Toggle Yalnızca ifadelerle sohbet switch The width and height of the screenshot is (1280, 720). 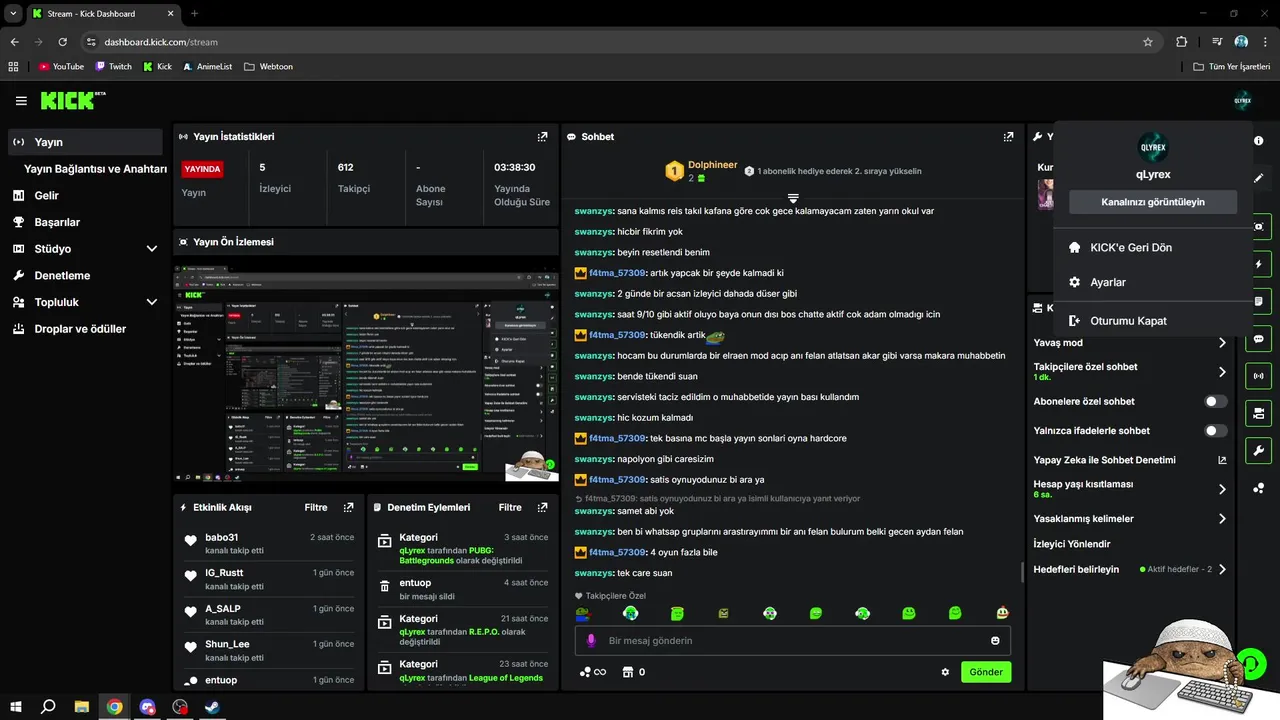tap(1215, 431)
